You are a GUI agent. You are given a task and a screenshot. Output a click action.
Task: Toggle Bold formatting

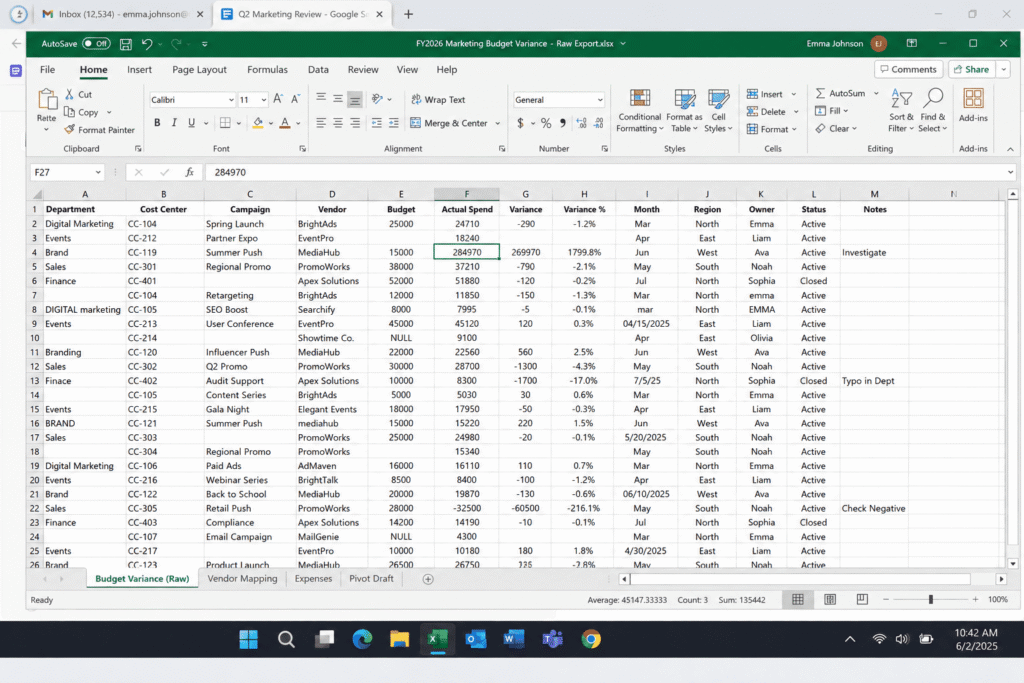point(157,123)
